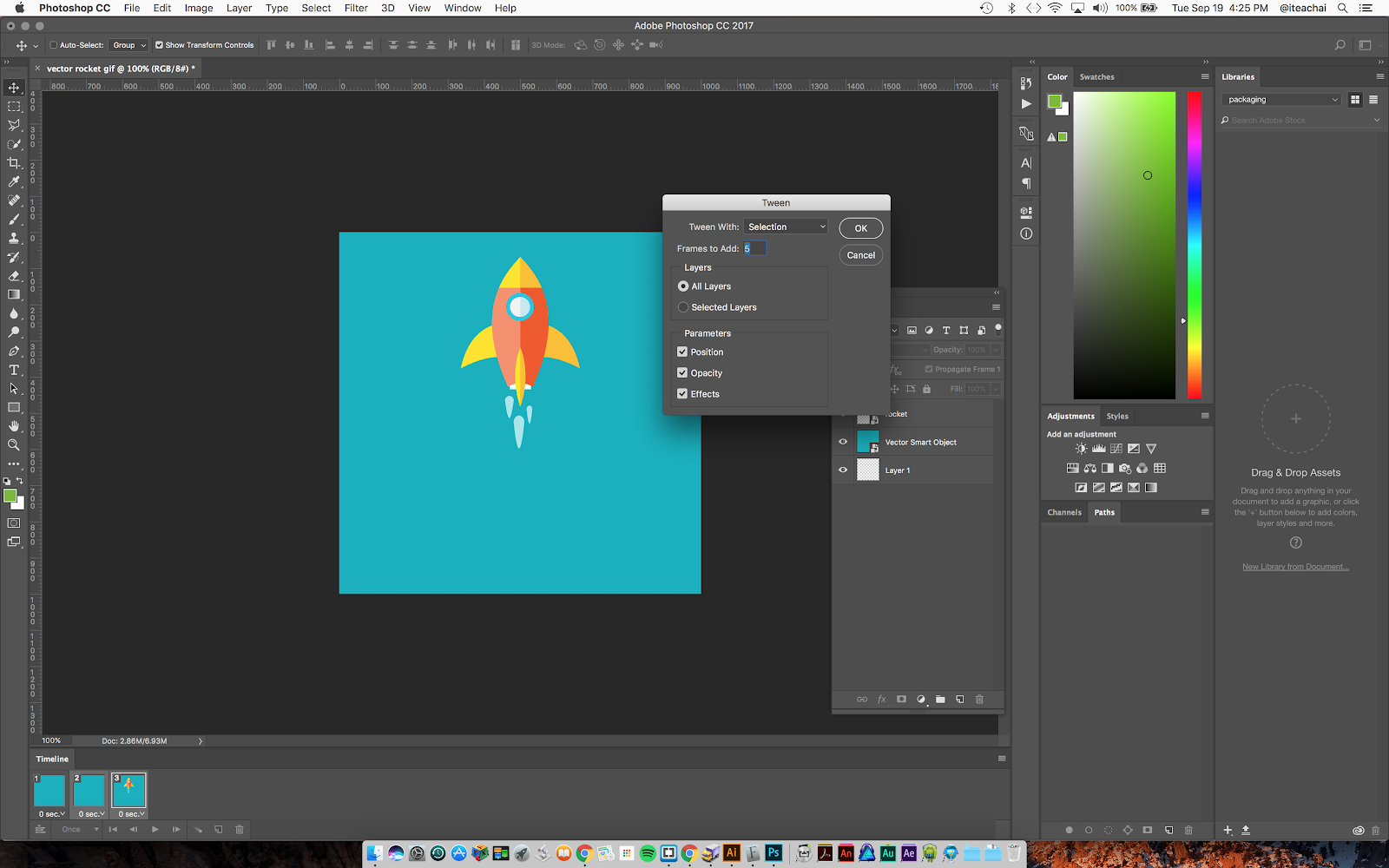The height and width of the screenshot is (868, 1389).
Task: Pick the Hand tool
Action: (14, 426)
